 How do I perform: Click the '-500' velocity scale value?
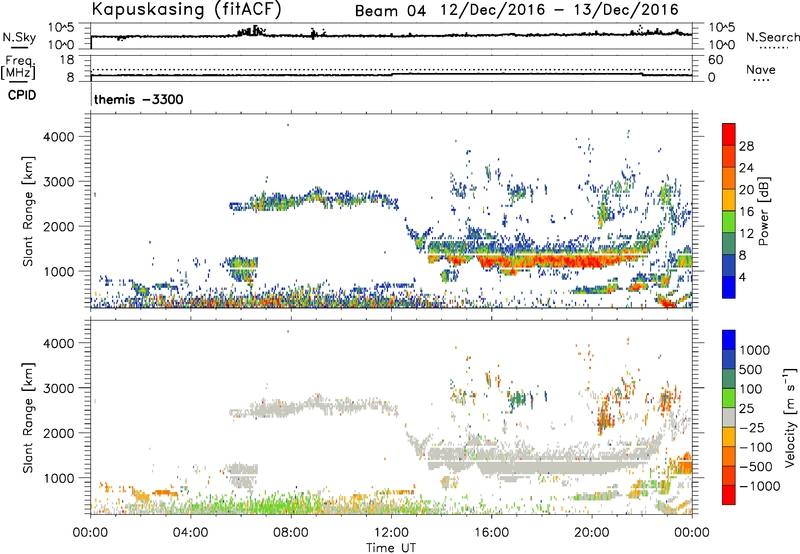coord(756,466)
